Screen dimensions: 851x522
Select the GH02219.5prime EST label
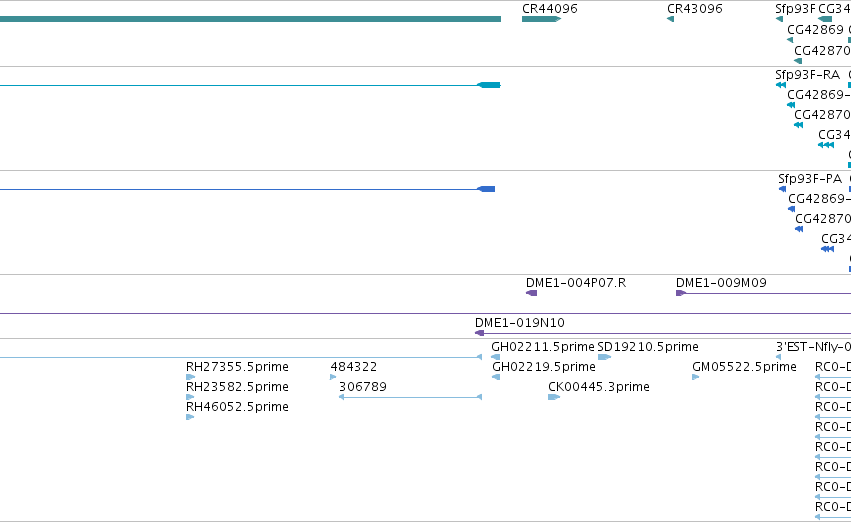[544, 367]
